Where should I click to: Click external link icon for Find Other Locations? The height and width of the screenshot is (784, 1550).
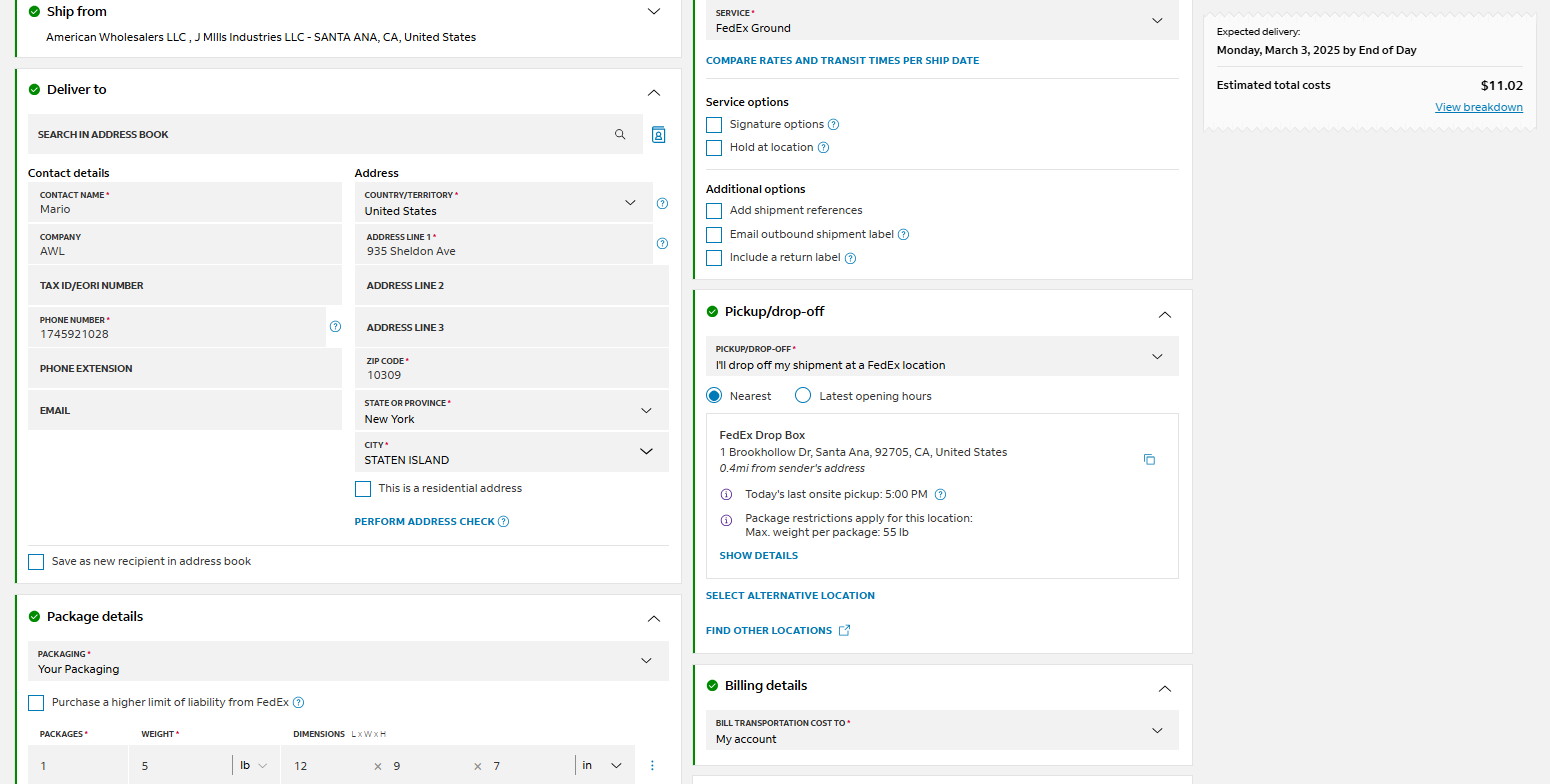[844, 630]
